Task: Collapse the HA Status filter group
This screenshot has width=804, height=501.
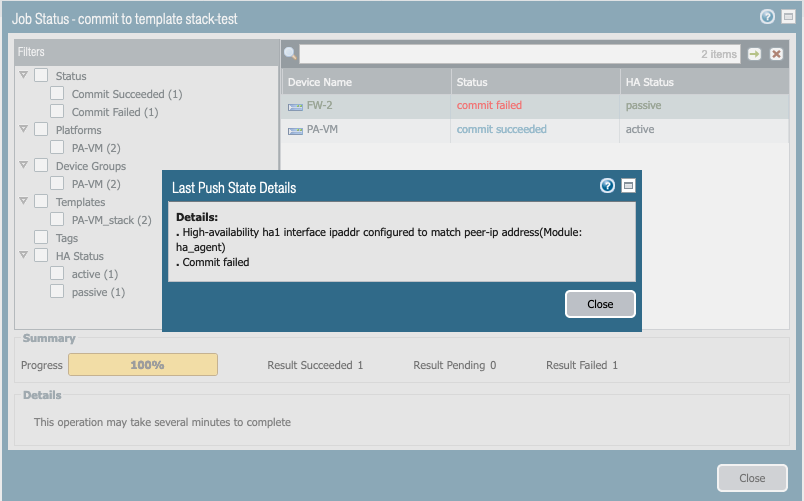Action: coord(23,254)
